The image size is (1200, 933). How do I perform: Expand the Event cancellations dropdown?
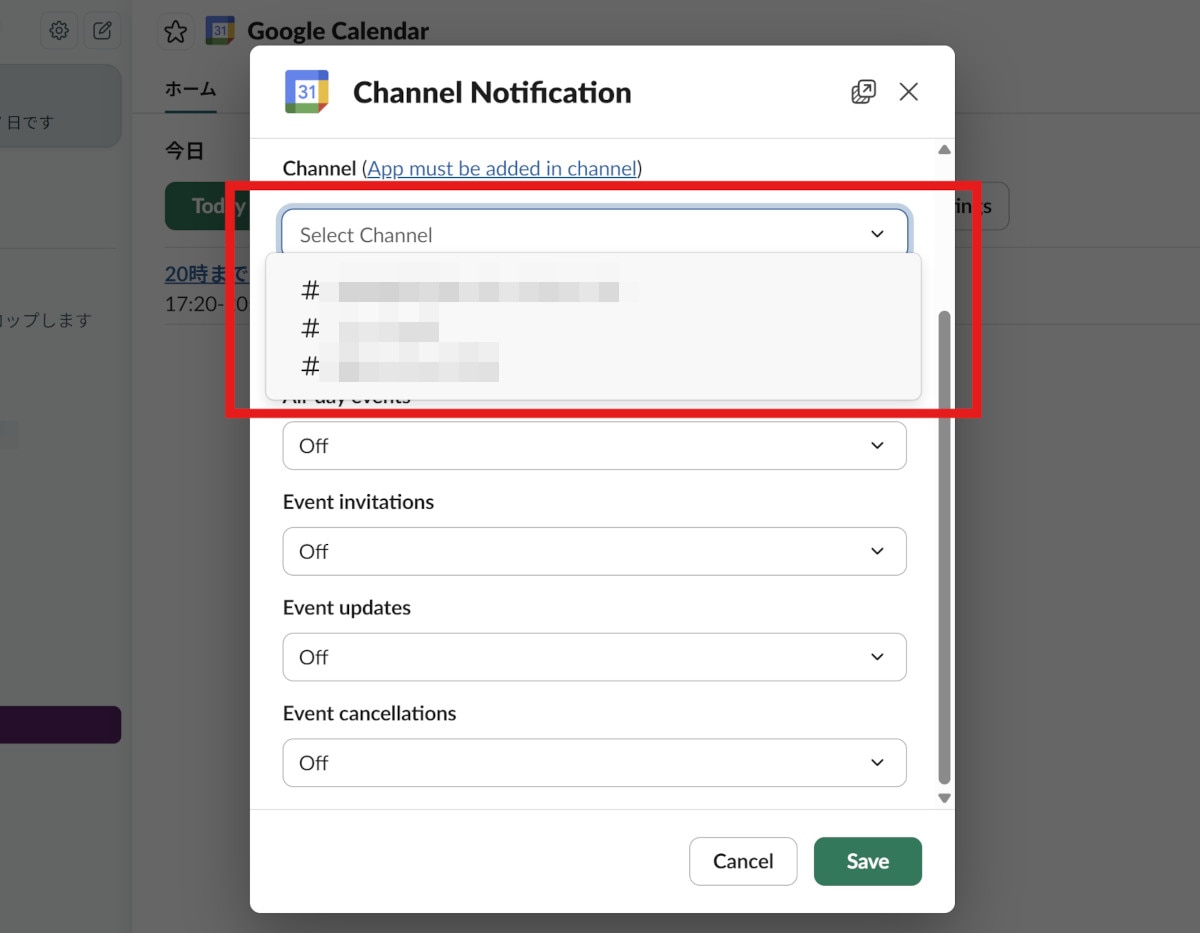[x=594, y=763]
